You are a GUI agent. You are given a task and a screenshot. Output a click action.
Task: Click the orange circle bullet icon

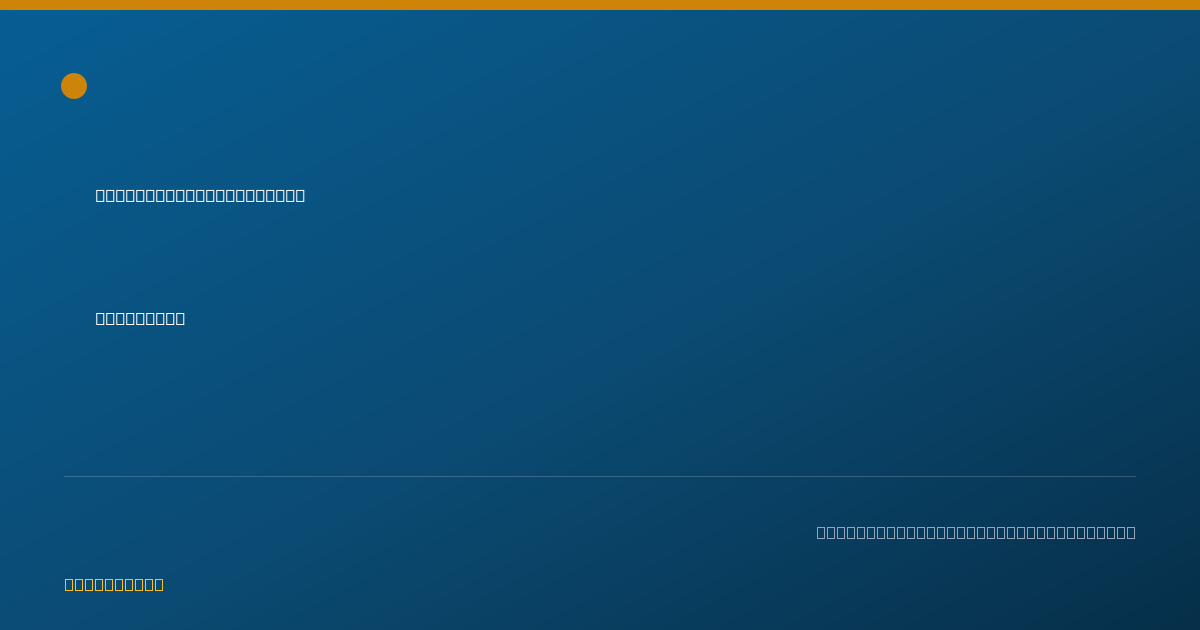tap(74, 86)
